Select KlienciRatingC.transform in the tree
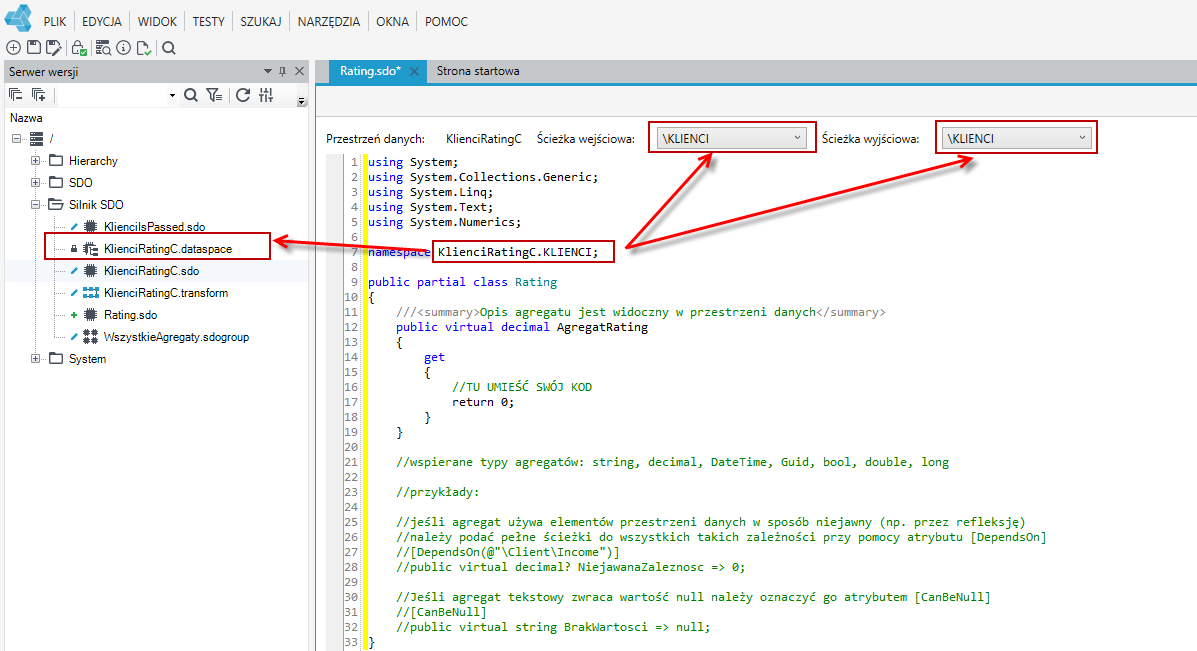Viewport: 1197px width, 651px height. 166,293
